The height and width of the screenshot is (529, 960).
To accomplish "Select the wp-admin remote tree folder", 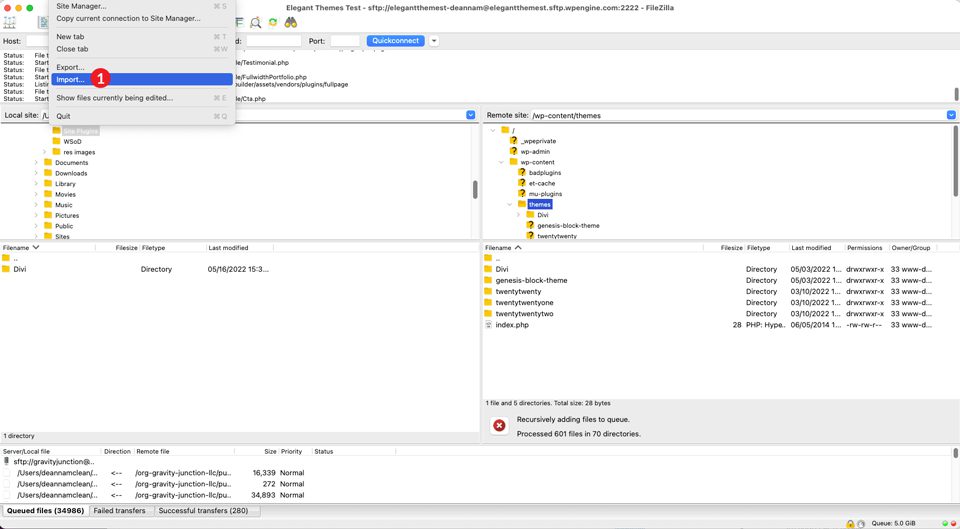I will pyautogui.click(x=535, y=152).
